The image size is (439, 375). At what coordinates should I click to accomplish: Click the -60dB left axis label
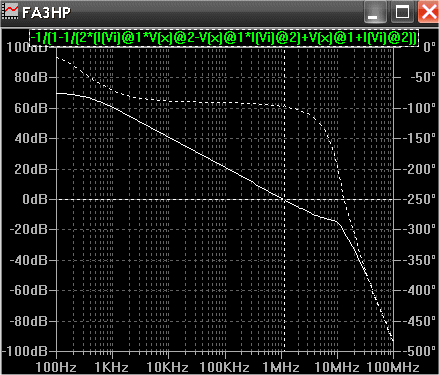[29, 290]
